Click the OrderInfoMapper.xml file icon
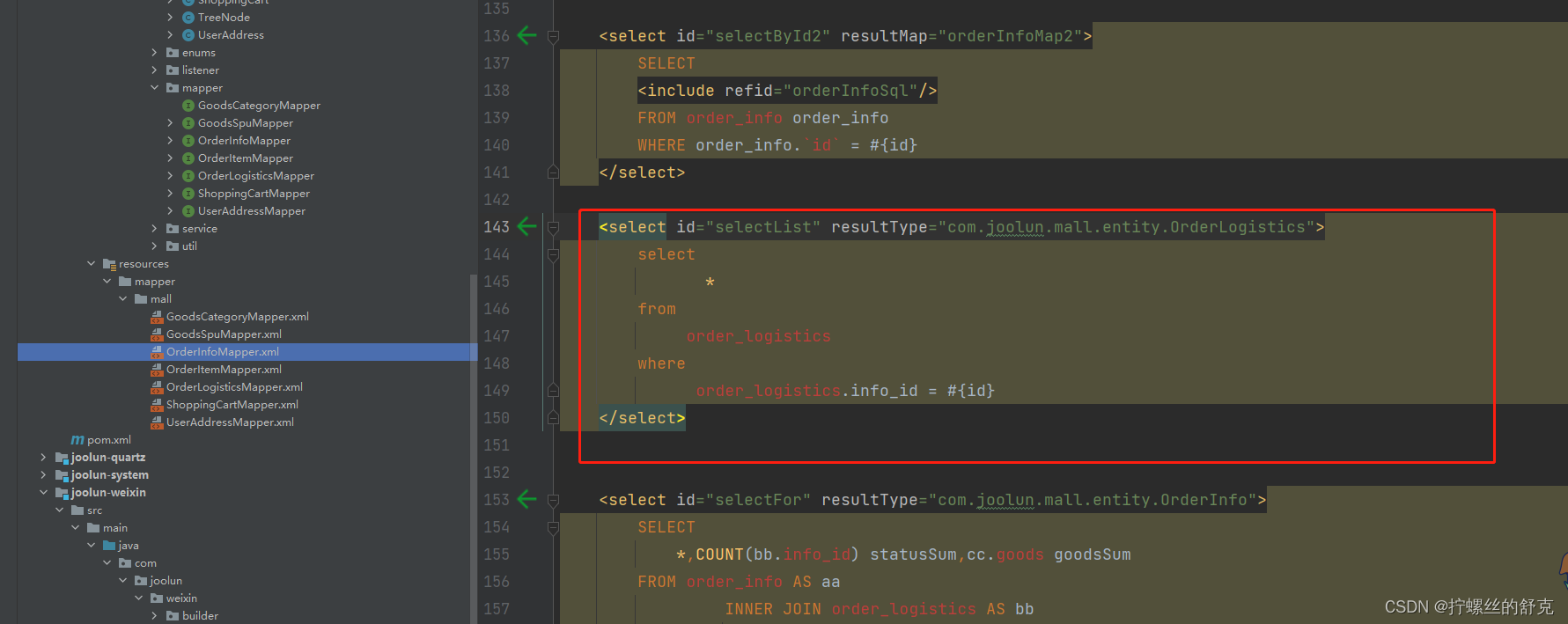This screenshot has height=624, width=1568. click(157, 351)
